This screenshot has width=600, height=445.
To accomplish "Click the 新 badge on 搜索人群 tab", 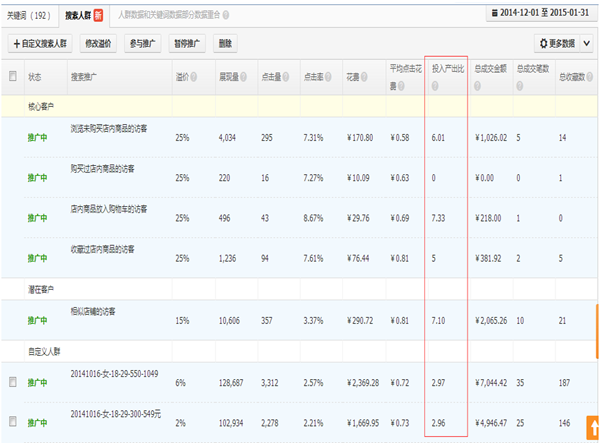I will pos(98,15).
